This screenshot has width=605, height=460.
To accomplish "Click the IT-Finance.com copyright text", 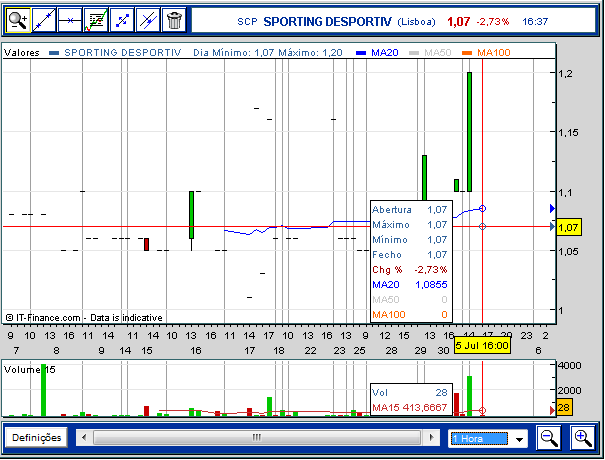I will (x=84, y=318).
